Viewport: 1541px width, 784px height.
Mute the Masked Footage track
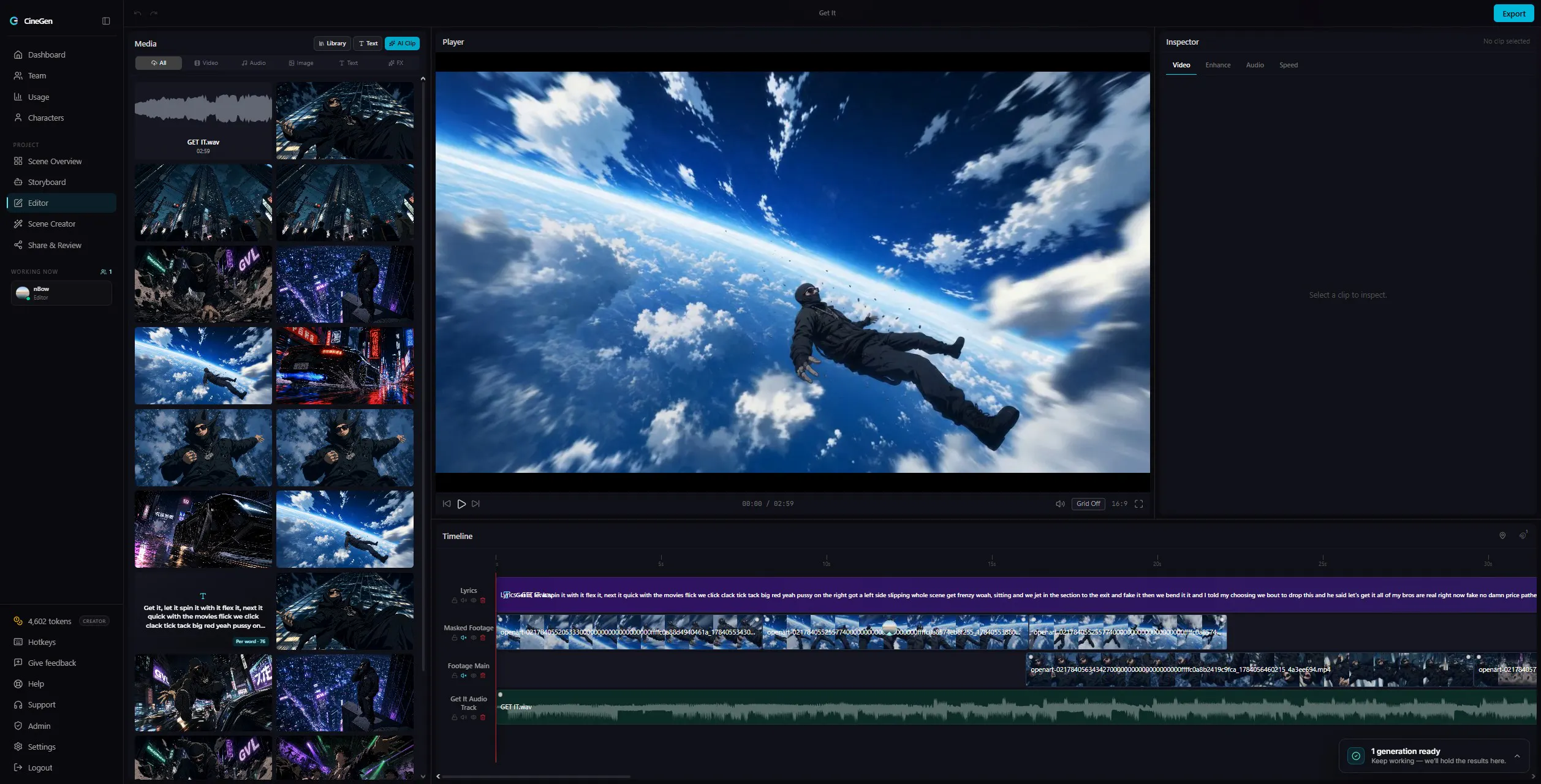point(463,638)
